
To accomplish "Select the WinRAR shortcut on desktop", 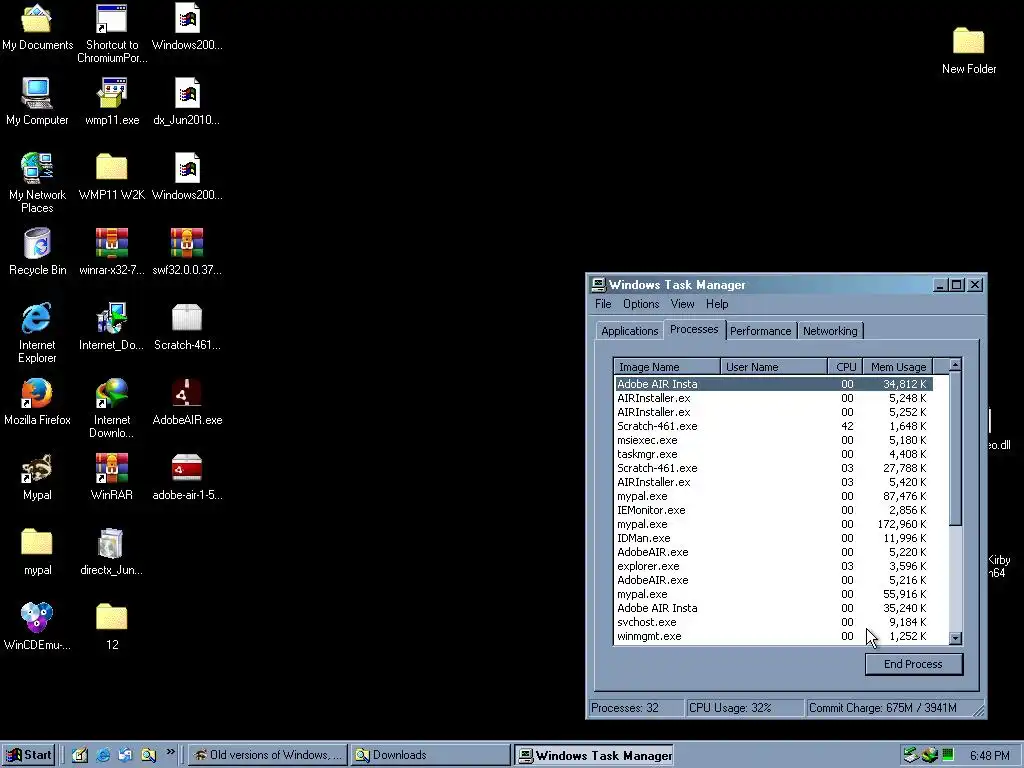I will (112, 477).
